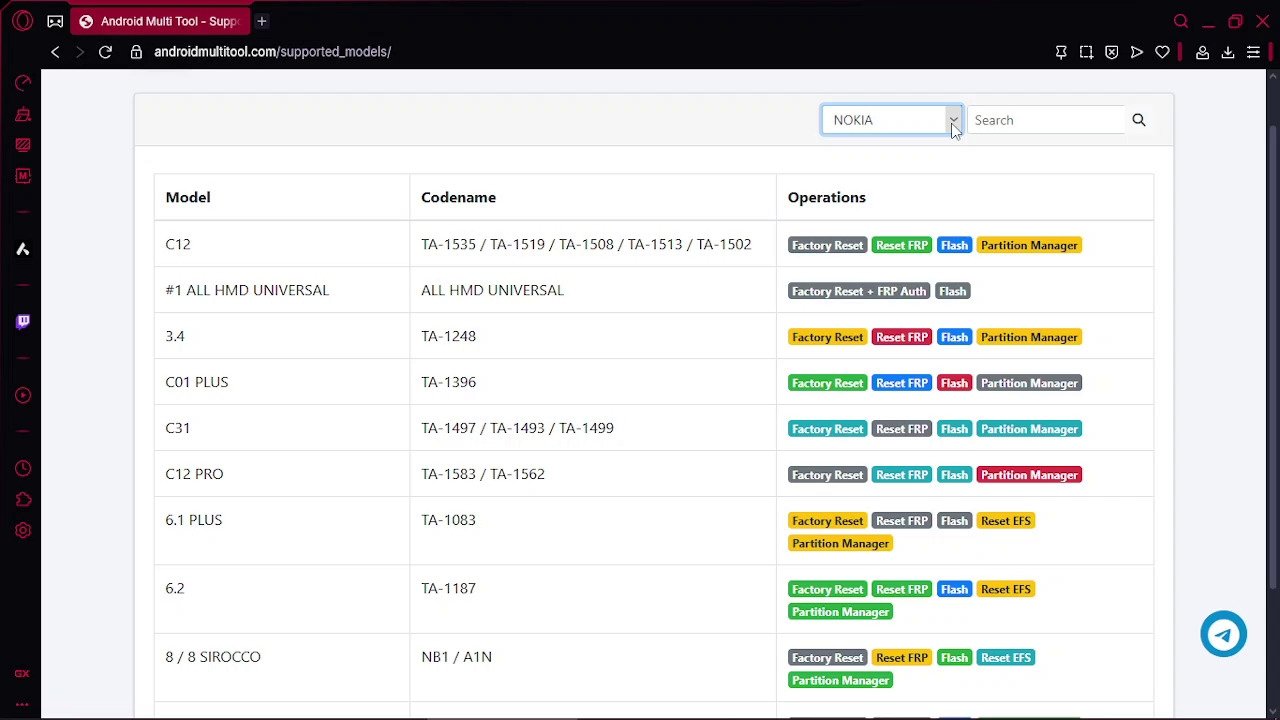Open GX Corner gamepad icon
Screen dimensions: 1280x720
click(55, 21)
